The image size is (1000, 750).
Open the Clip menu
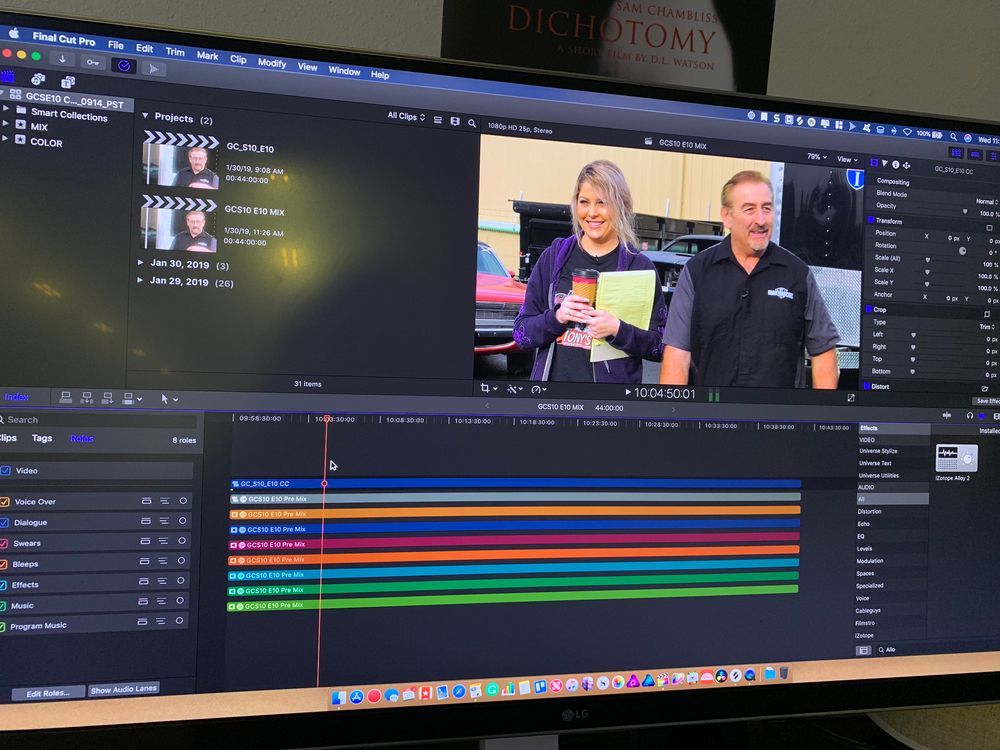238,59
